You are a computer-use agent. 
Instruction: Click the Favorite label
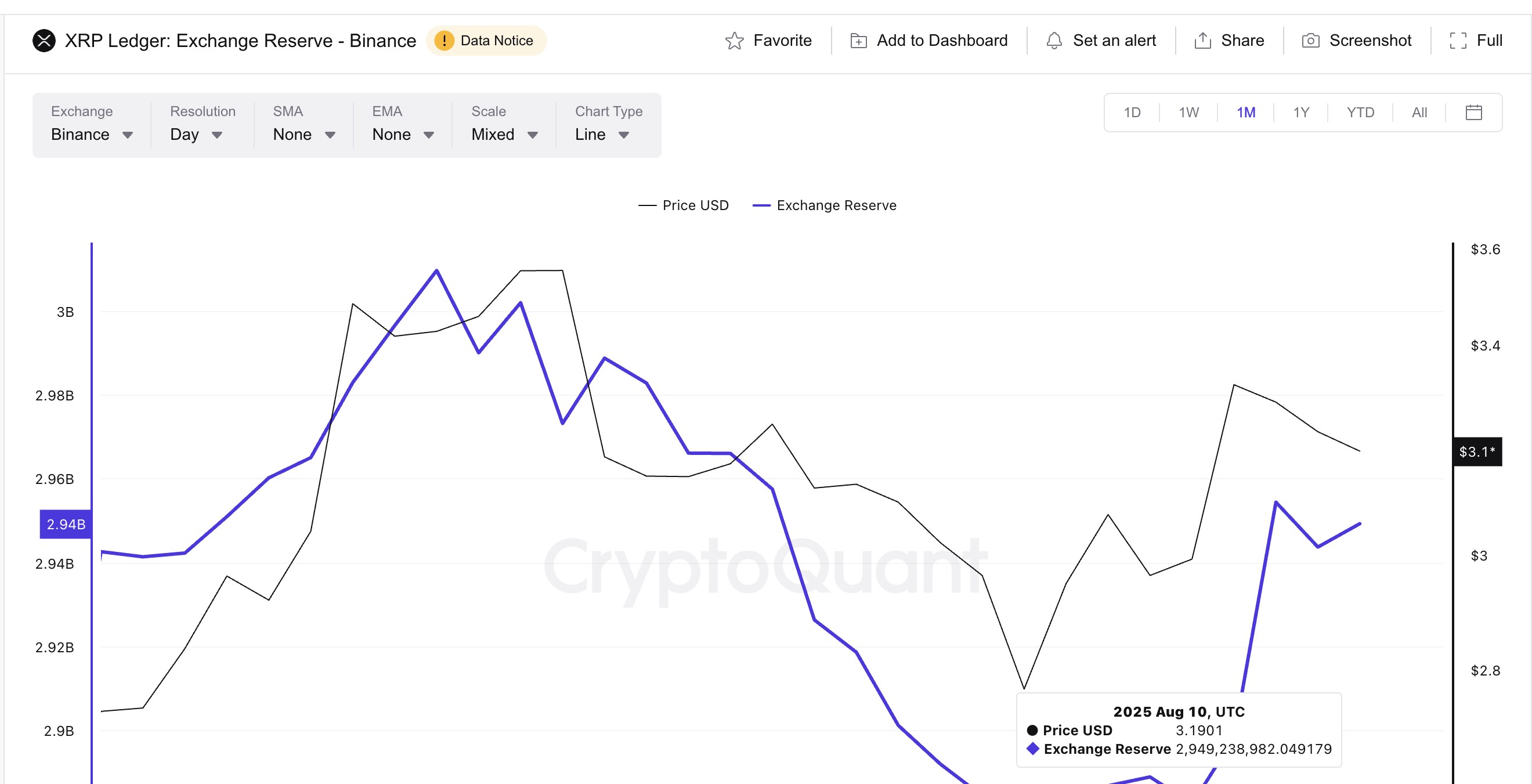pyautogui.click(x=782, y=41)
